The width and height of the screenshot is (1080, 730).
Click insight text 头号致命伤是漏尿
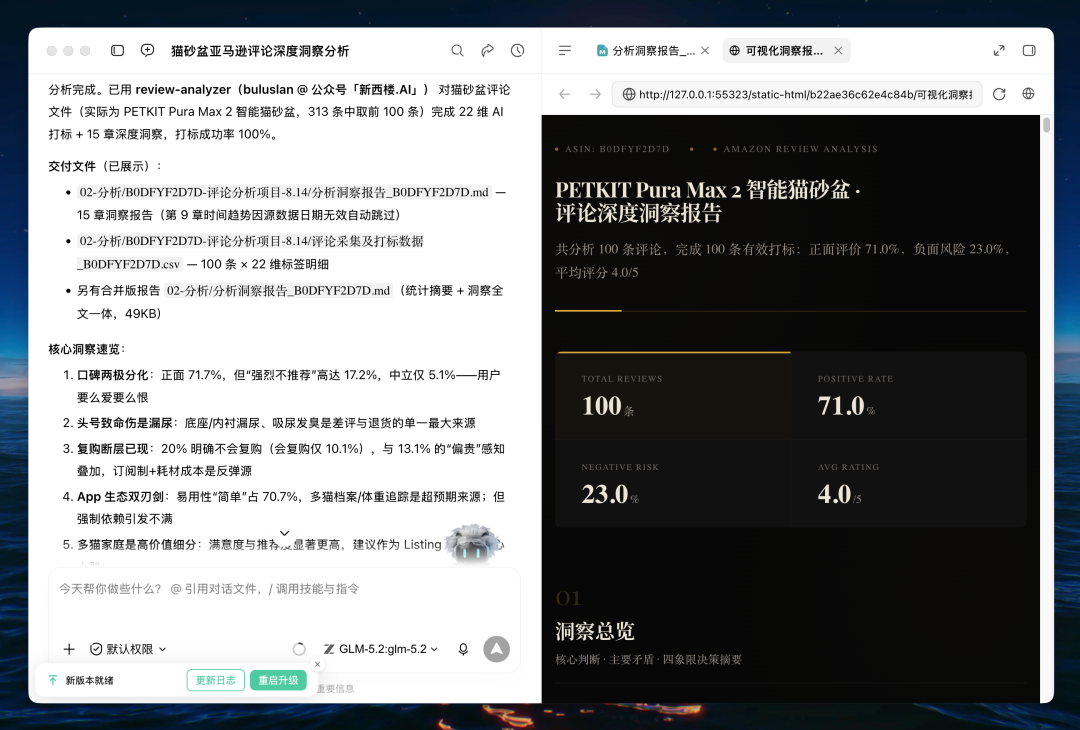[x=124, y=423]
